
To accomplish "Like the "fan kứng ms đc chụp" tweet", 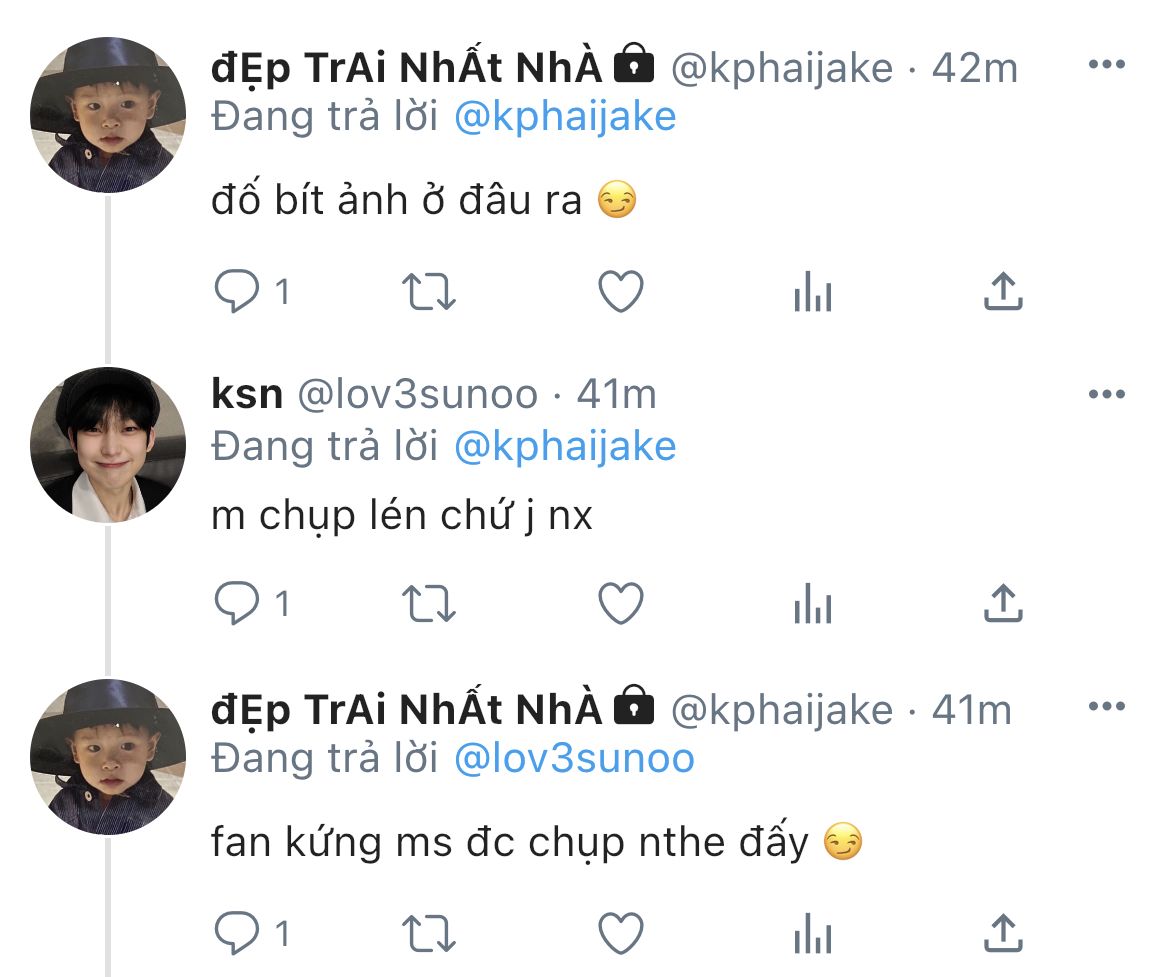I will tap(621, 933).
